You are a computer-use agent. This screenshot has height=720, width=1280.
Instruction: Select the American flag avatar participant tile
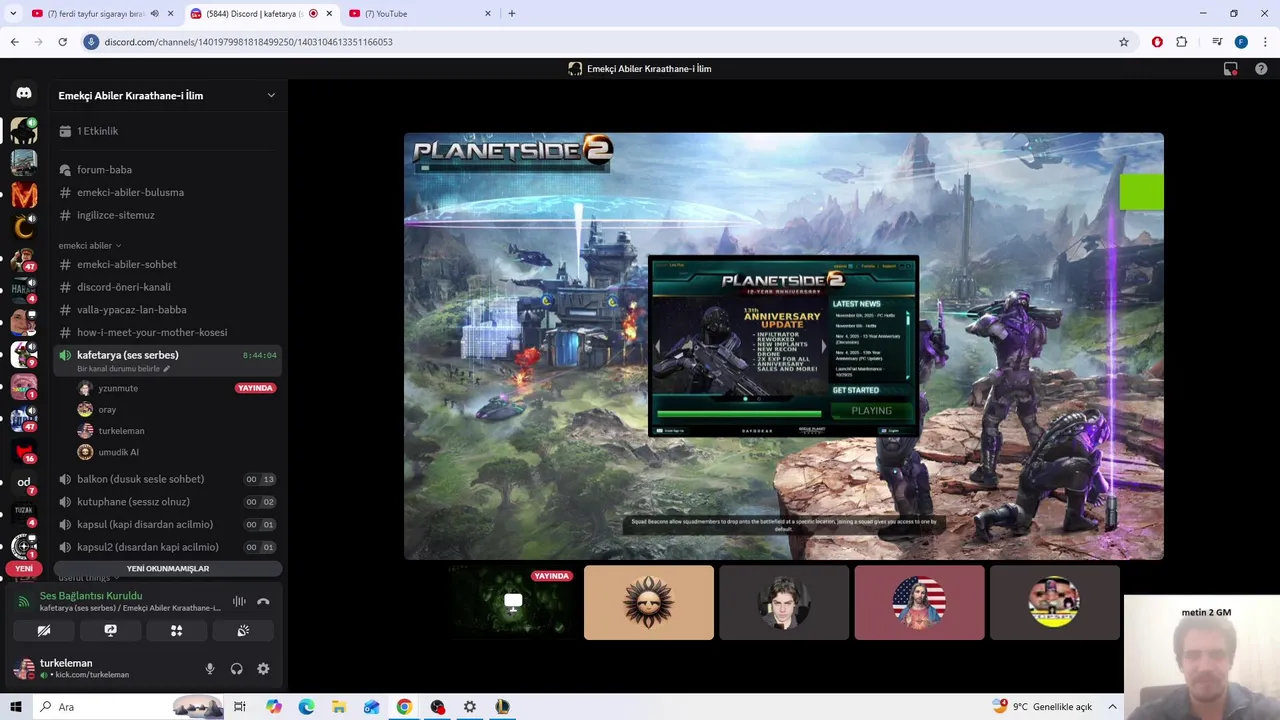(x=919, y=602)
